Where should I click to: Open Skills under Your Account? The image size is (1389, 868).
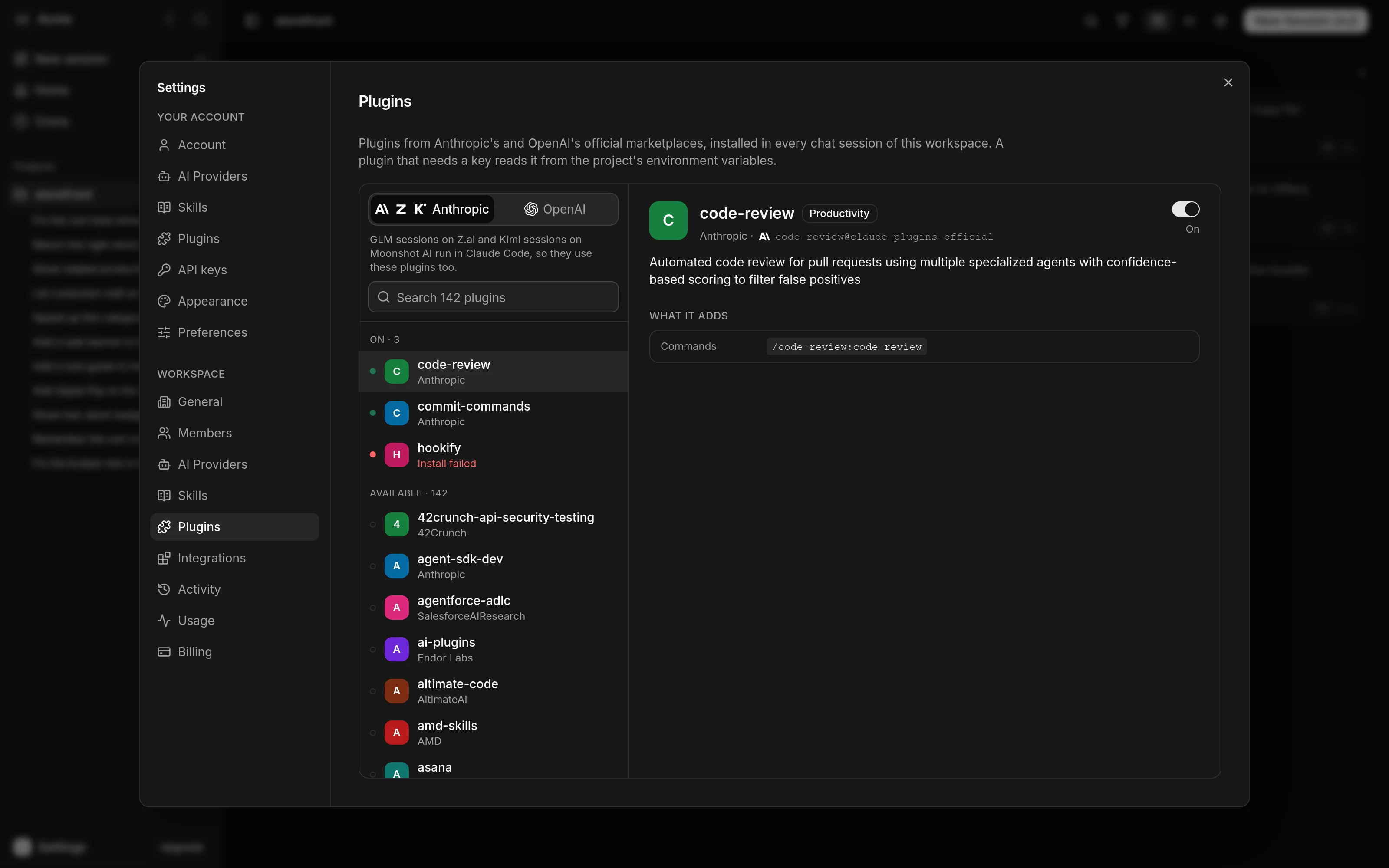234,207
